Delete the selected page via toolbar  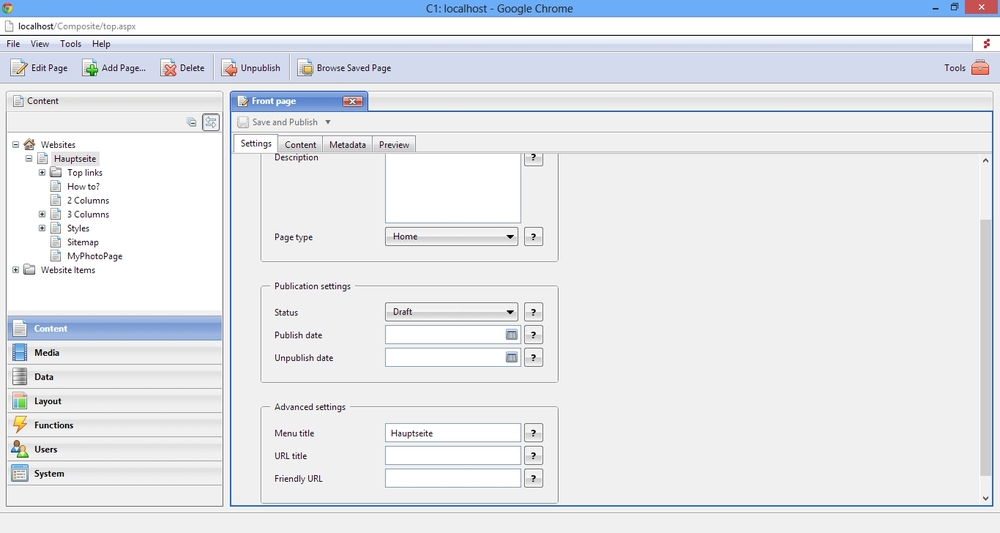(x=181, y=68)
